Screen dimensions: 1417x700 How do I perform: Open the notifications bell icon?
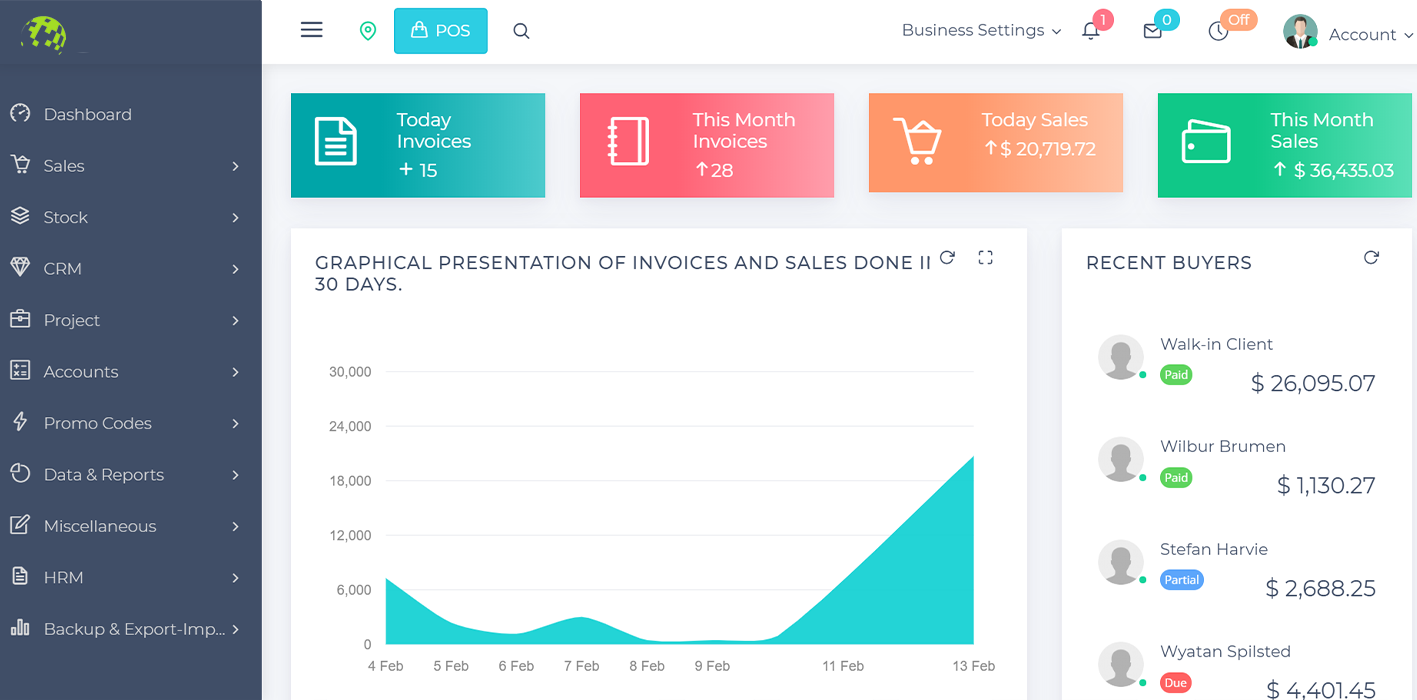1091,31
